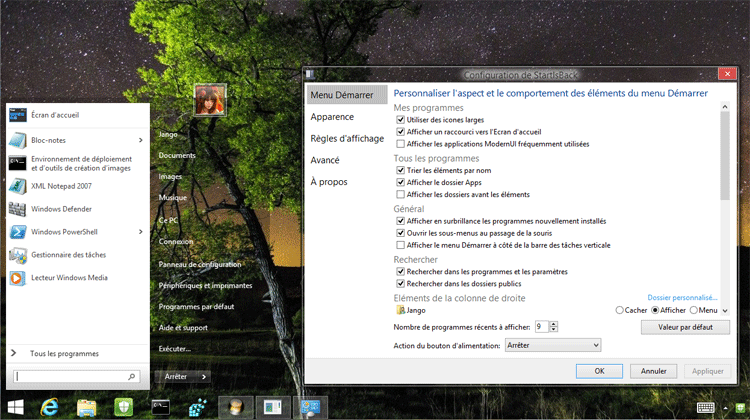The width and height of the screenshot is (750, 420).
Task: Switch to the Apparence tab
Action: coord(332,117)
